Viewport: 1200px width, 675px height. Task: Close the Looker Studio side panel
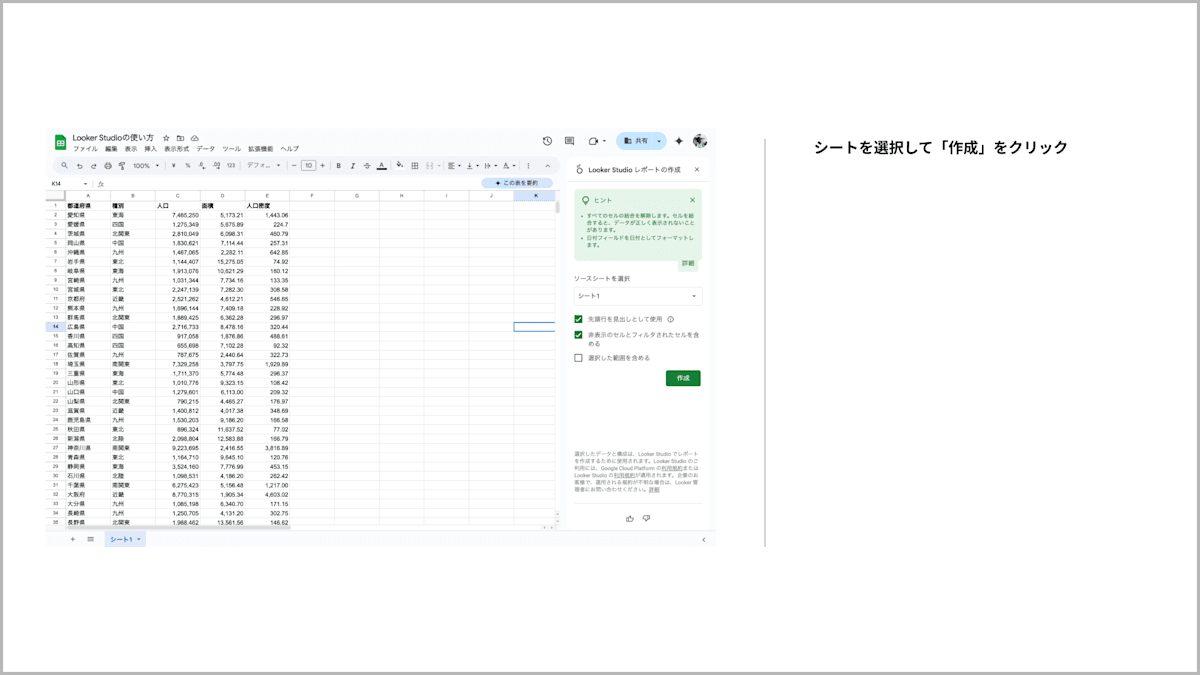[697, 170]
